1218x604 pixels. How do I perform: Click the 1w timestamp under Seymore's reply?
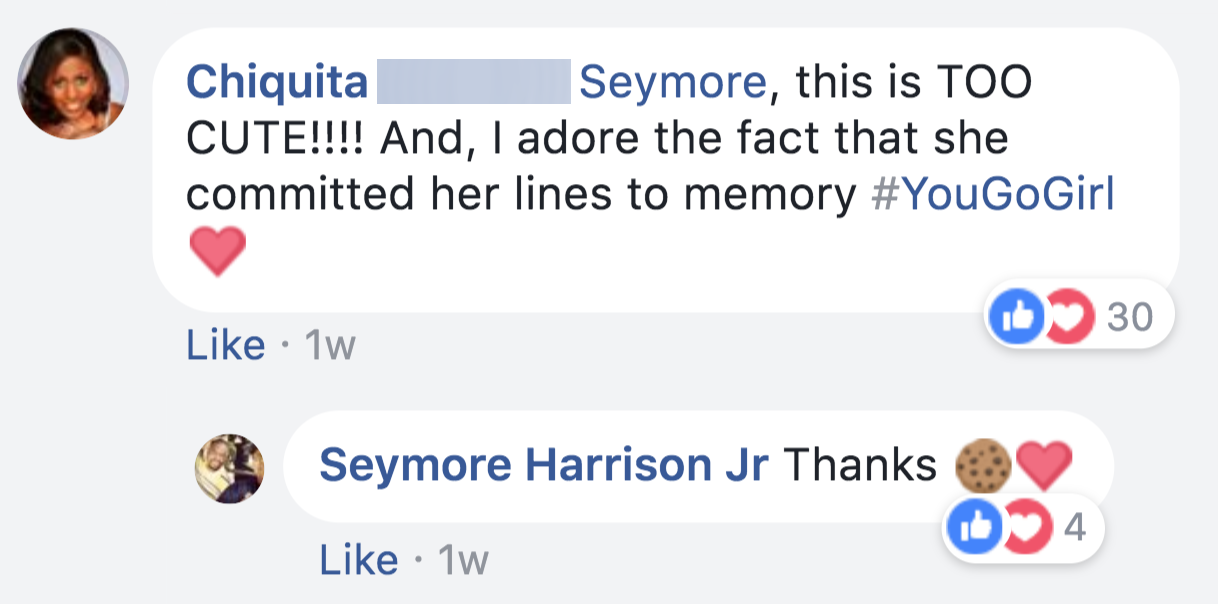(x=462, y=560)
